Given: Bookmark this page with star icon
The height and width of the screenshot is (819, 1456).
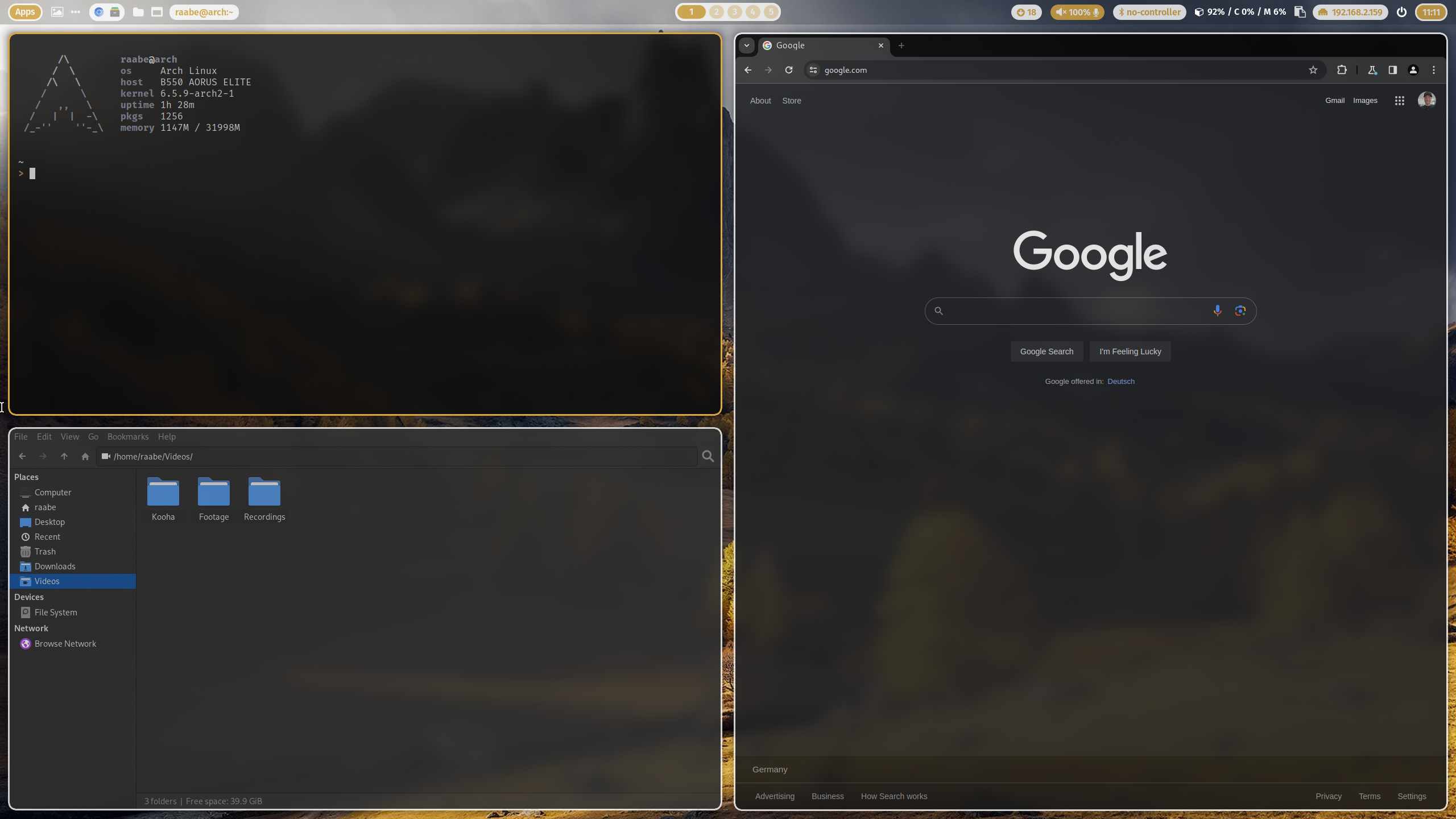Looking at the screenshot, I should coord(1313,70).
